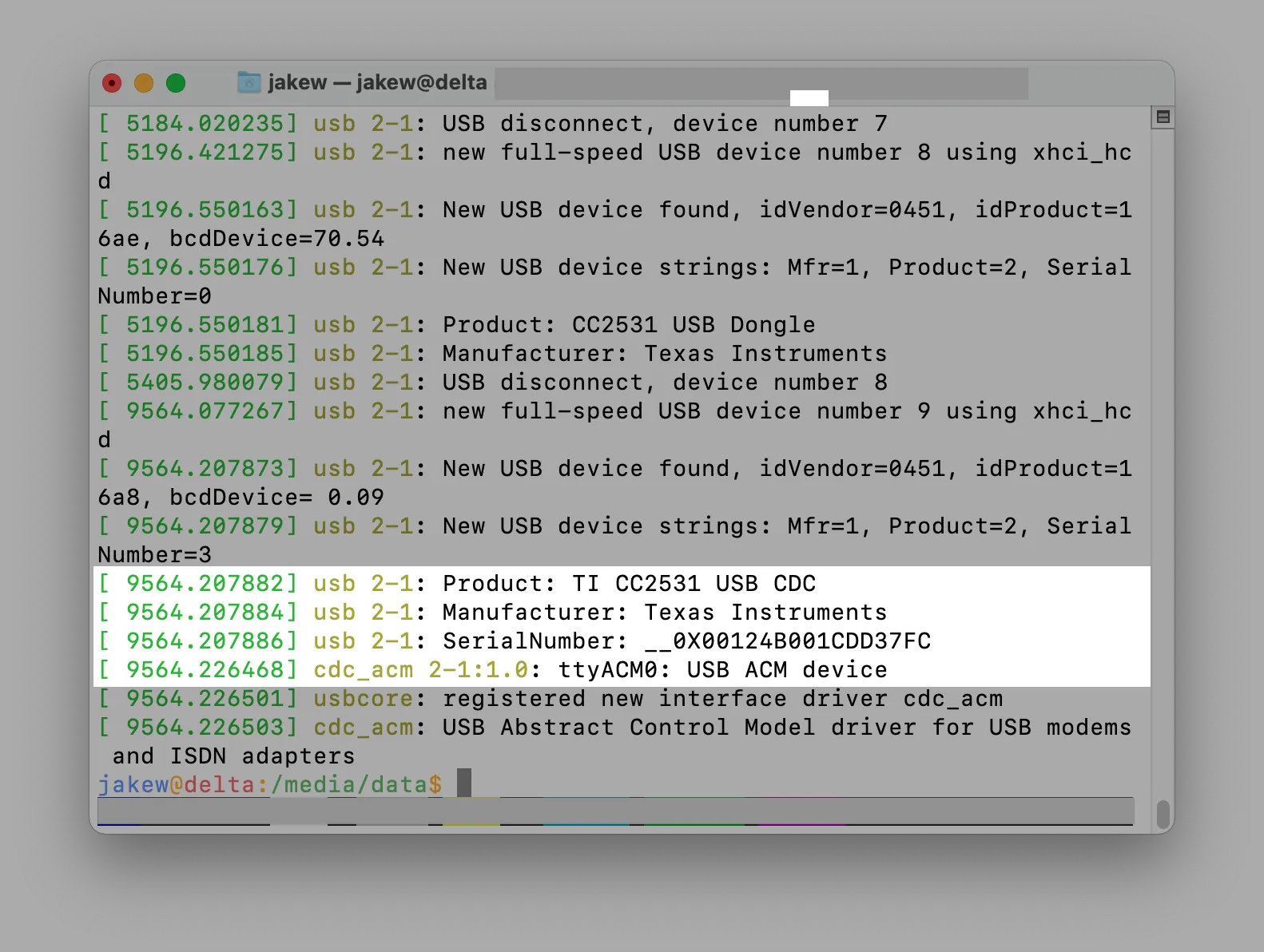Click the timestamp '5184.020235'
This screenshot has width=1264, height=952.
205,124
